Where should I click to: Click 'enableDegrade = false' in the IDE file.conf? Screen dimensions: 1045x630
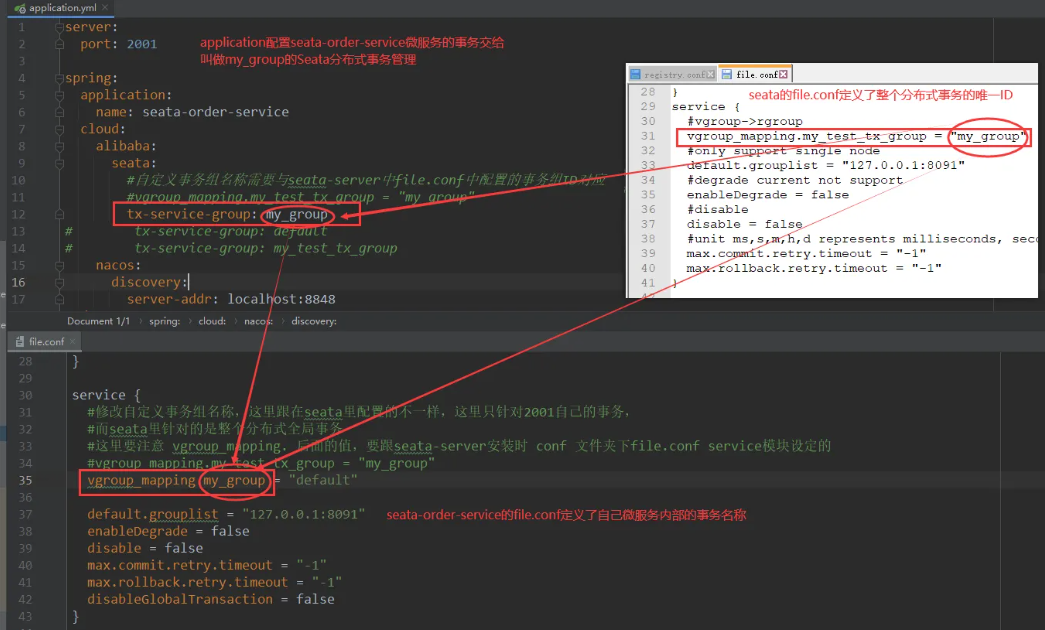pyautogui.click(x=168, y=531)
